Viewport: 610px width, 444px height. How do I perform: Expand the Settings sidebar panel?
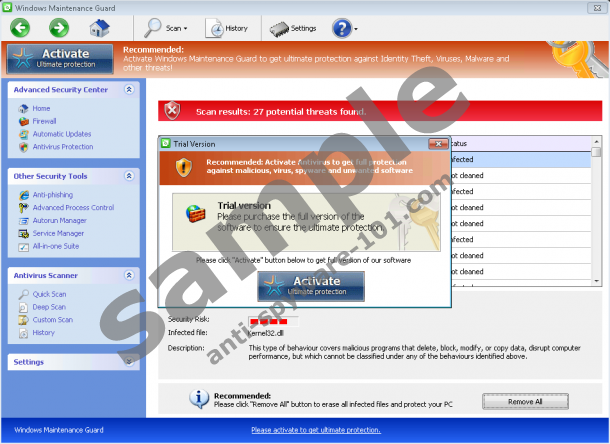128,362
